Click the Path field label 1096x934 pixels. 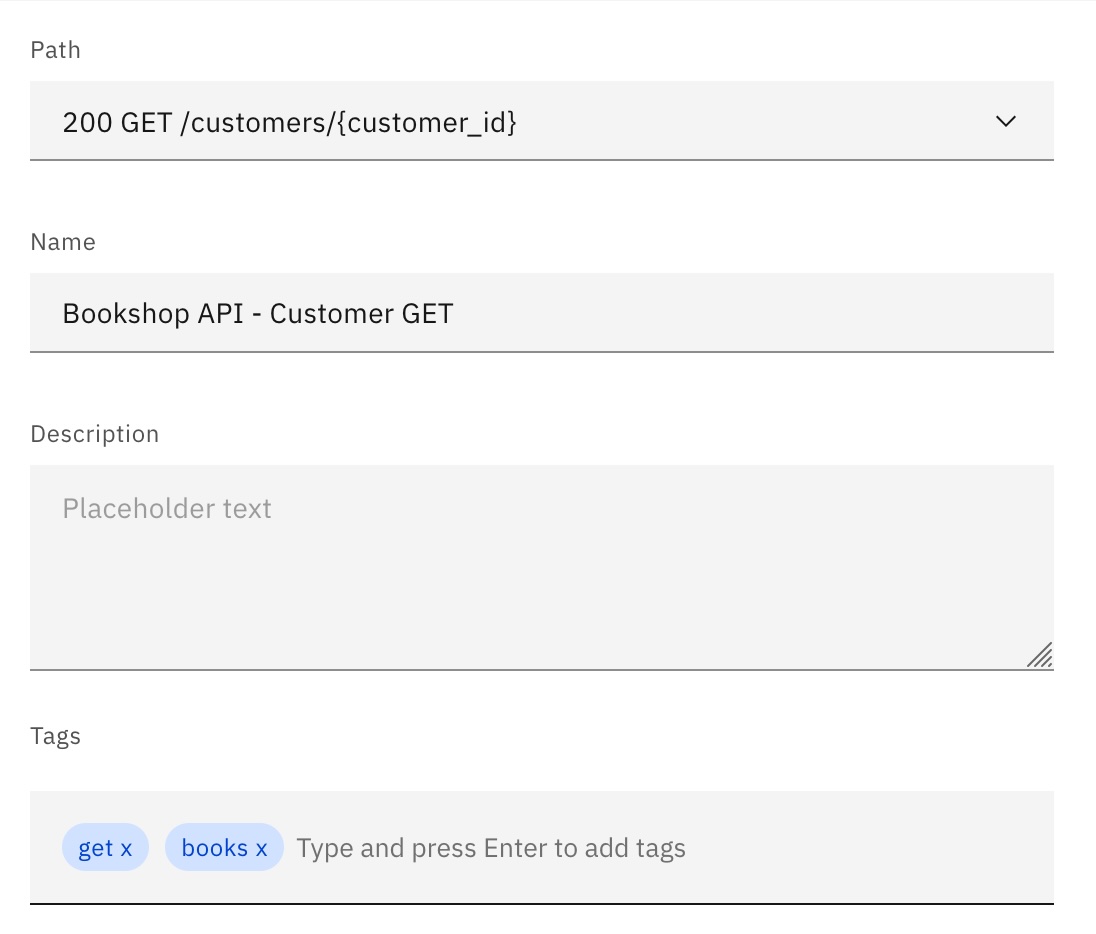55,49
